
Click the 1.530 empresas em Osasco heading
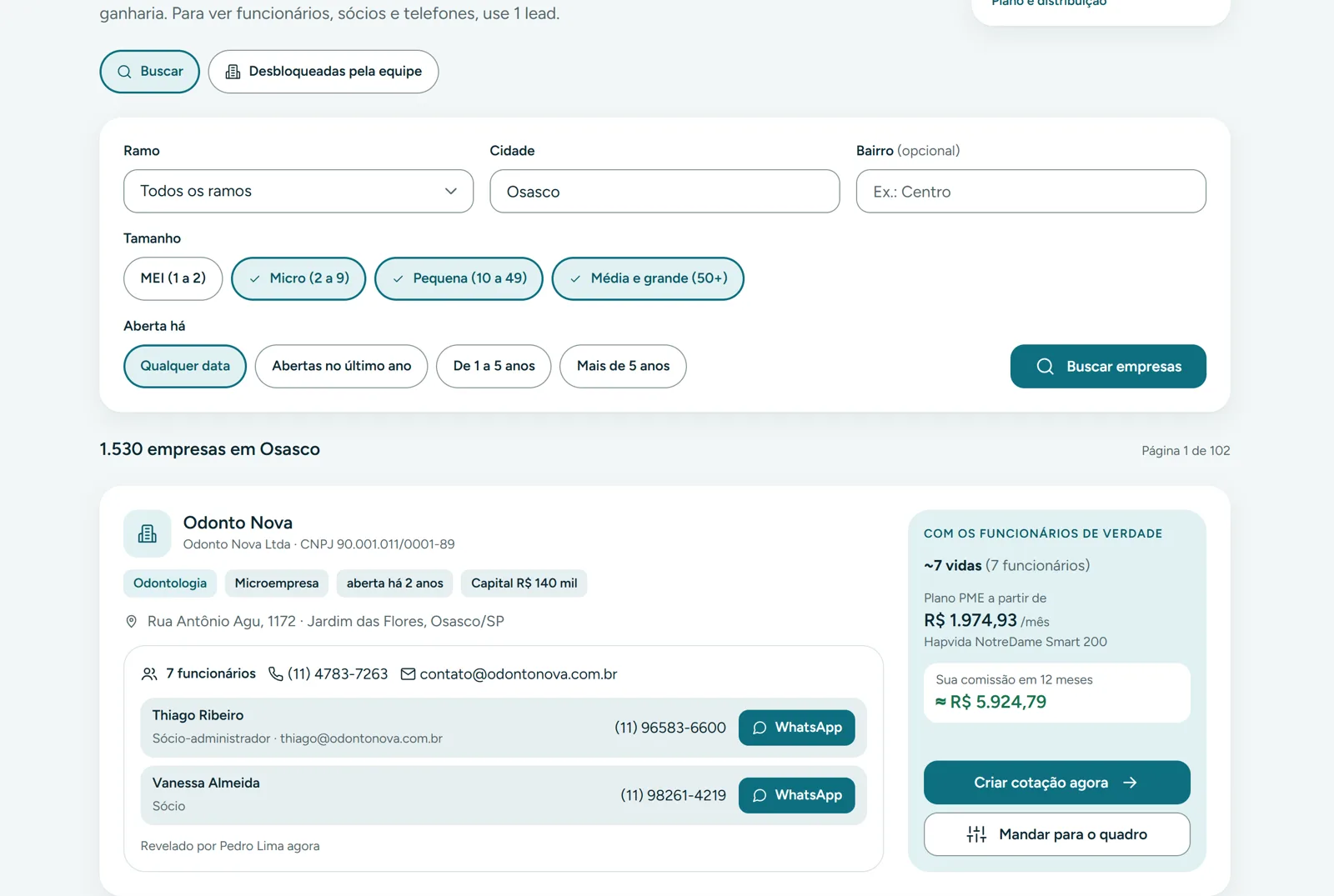[210, 449]
